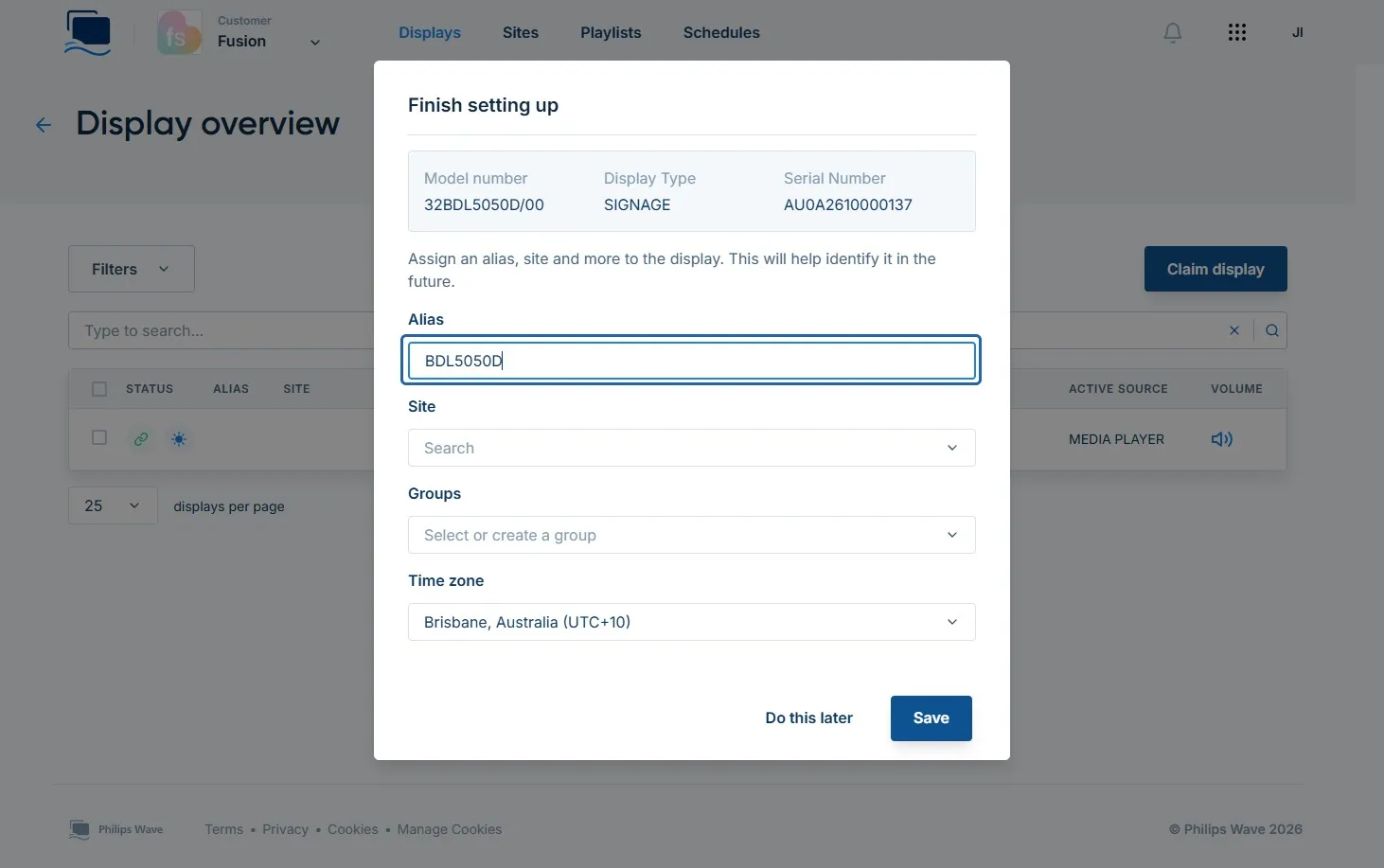Open the Groups select dropdown

(691, 535)
